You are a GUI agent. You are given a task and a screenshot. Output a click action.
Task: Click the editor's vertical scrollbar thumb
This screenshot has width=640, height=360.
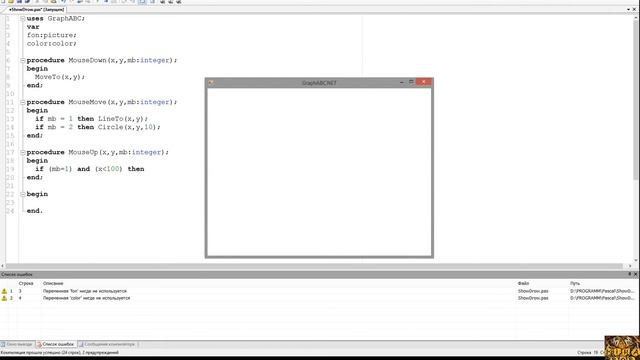coord(636,100)
